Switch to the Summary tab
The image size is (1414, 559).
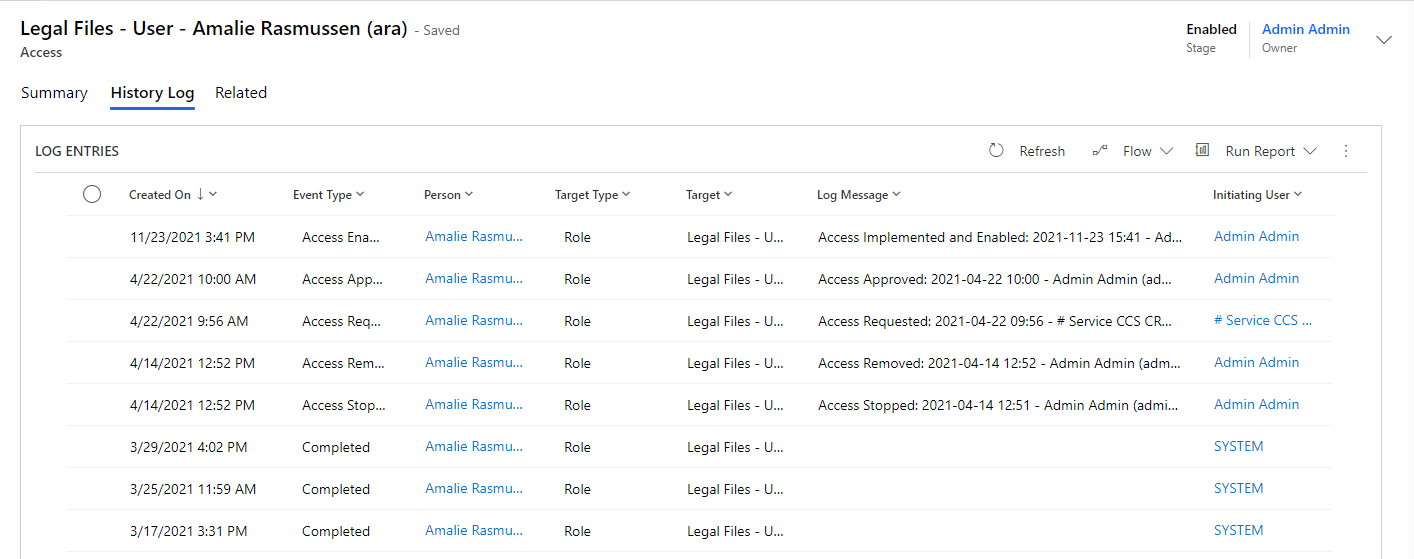coord(54,93)
